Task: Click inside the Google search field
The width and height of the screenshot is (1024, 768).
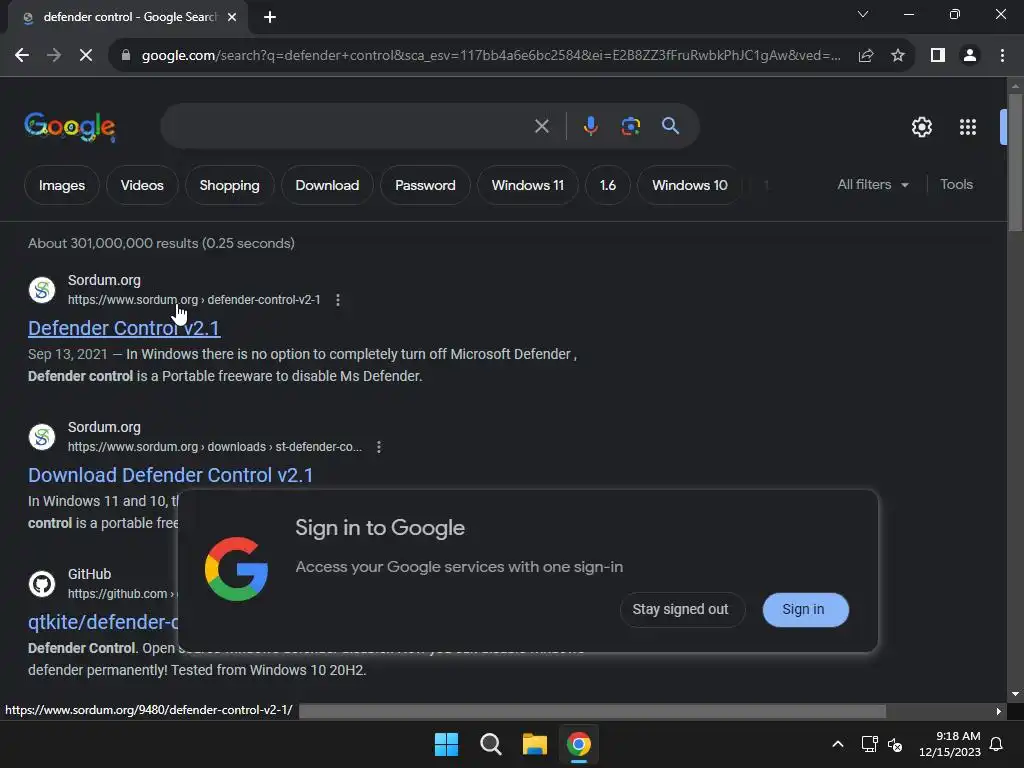Action: [x=346, y=126]
